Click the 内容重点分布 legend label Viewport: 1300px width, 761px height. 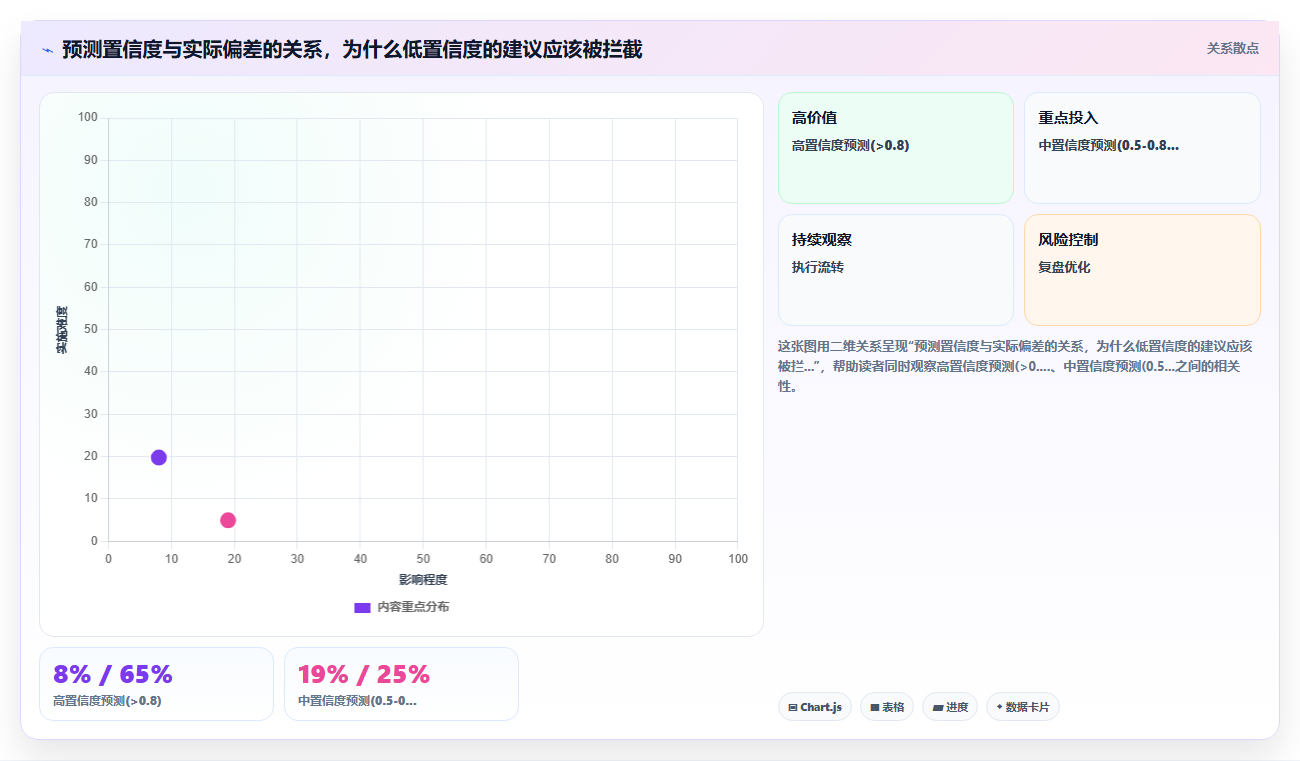coord(413,607)
